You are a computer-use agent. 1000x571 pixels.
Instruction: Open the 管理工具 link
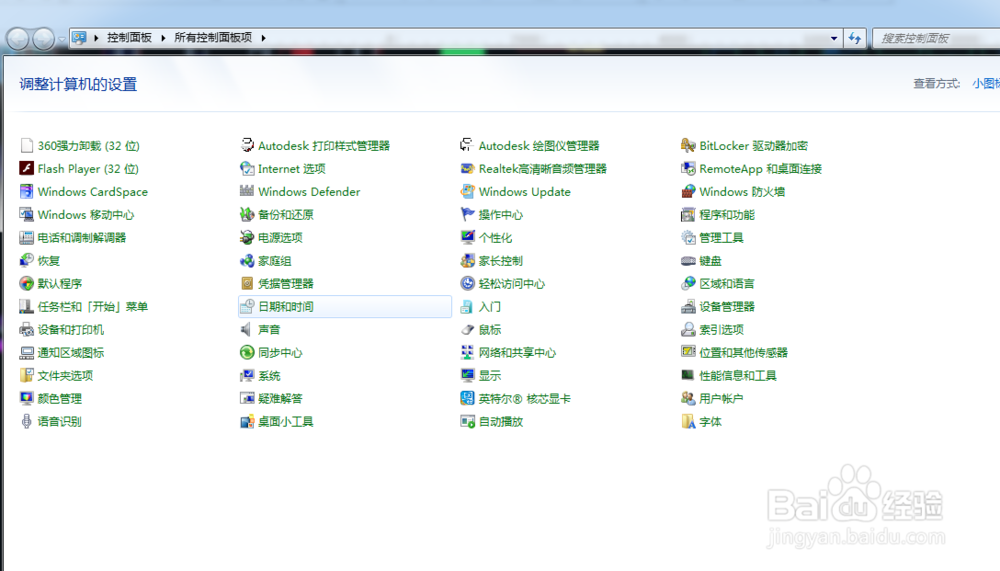pos(721,238)
